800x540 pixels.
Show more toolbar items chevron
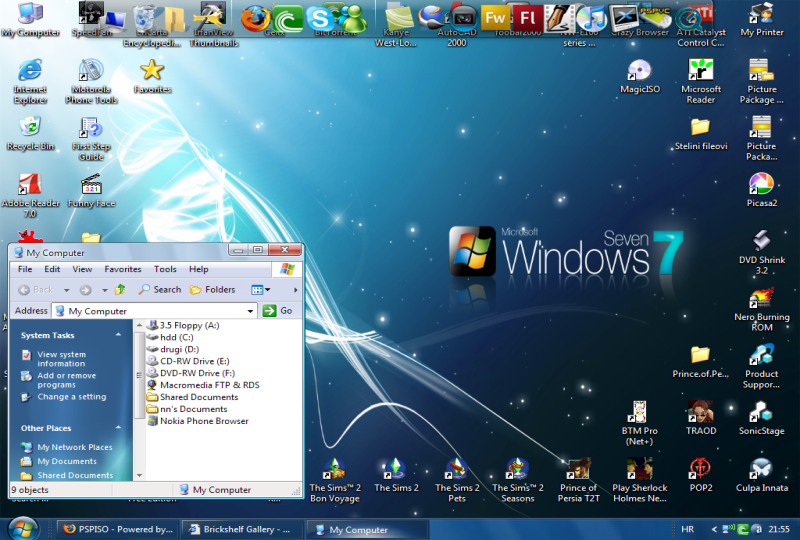pyautogui.click(x=295, y=290)
